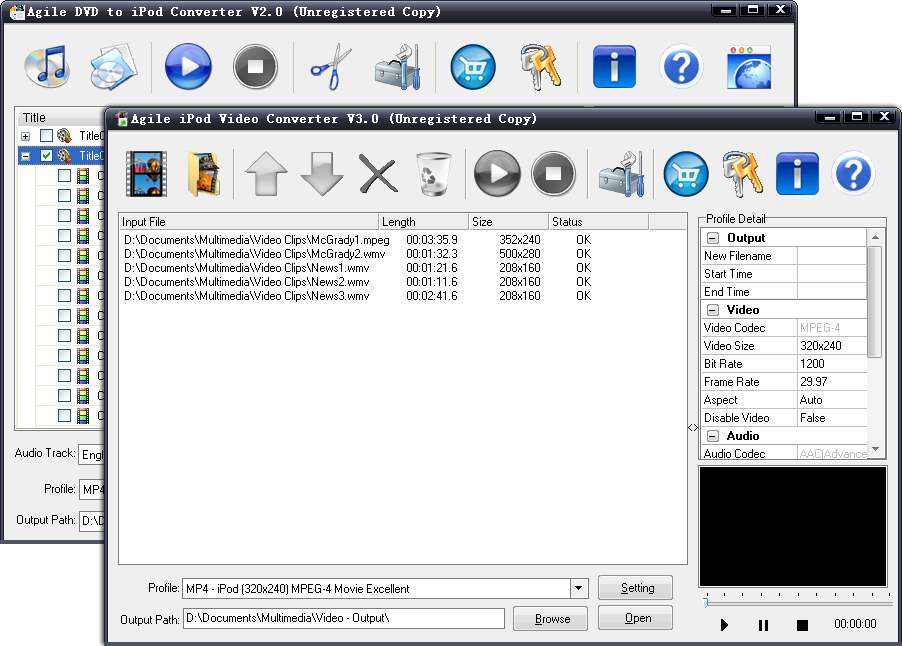Remove selected file with X icon
The height and width of the screenshot is (646, 902).
click(378, 173)
